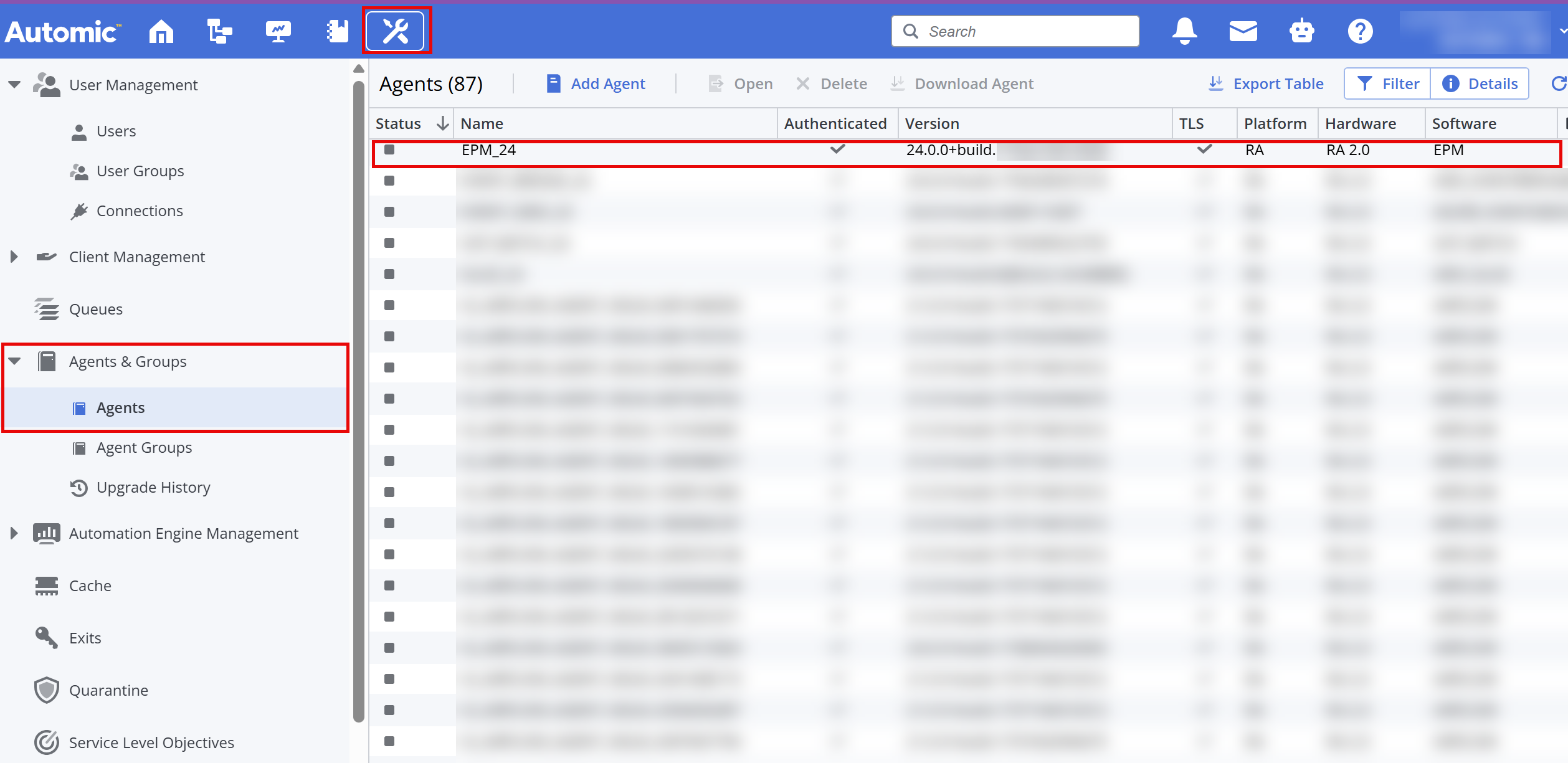The width and height of the screenshot is (1568, 763).
Task: Click the sidebar vertical scrollbar
Action: pyautogui.click(x=358, y=399)
